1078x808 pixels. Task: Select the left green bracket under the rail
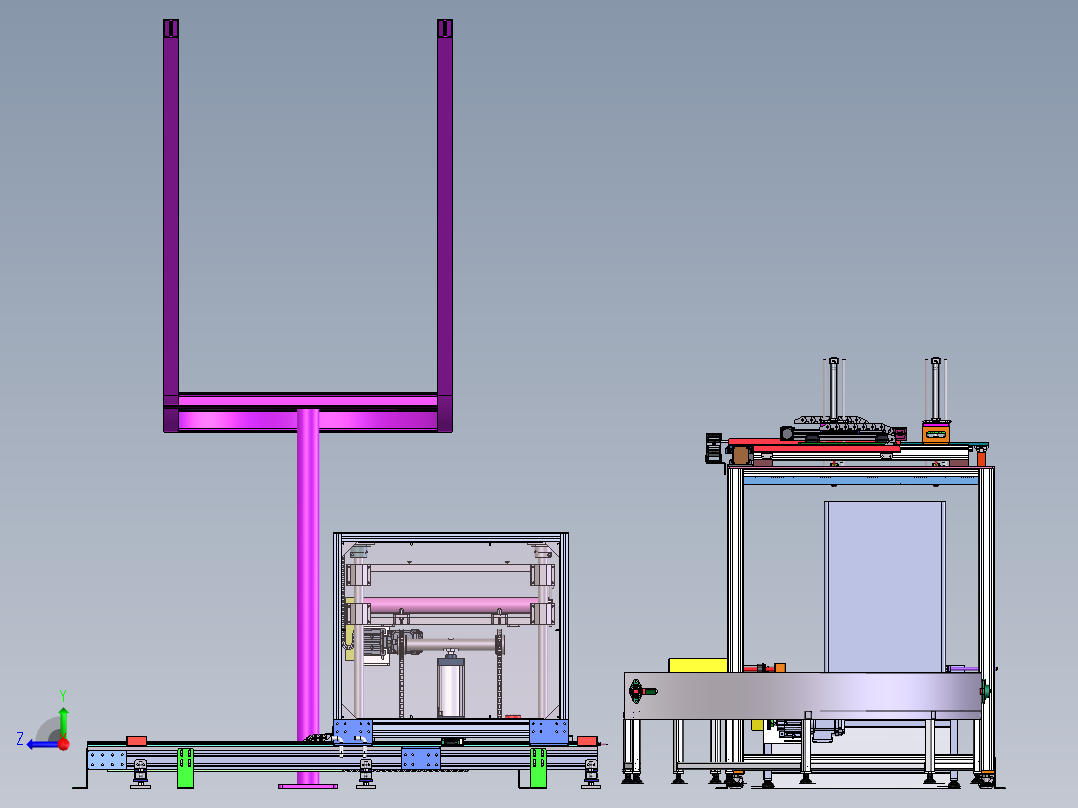click(x=186, y=767)
